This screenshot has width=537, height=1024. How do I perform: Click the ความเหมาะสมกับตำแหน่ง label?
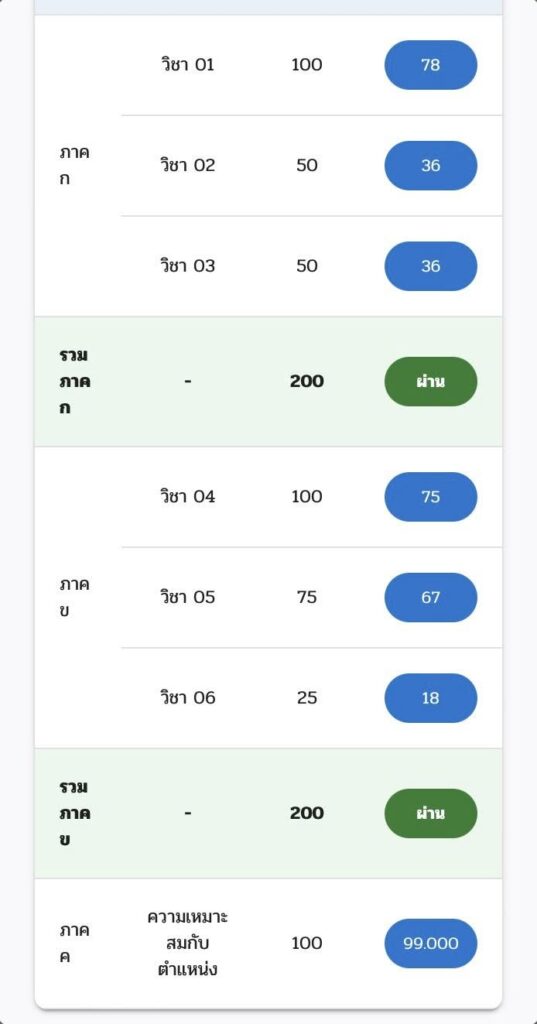[187, 944]
